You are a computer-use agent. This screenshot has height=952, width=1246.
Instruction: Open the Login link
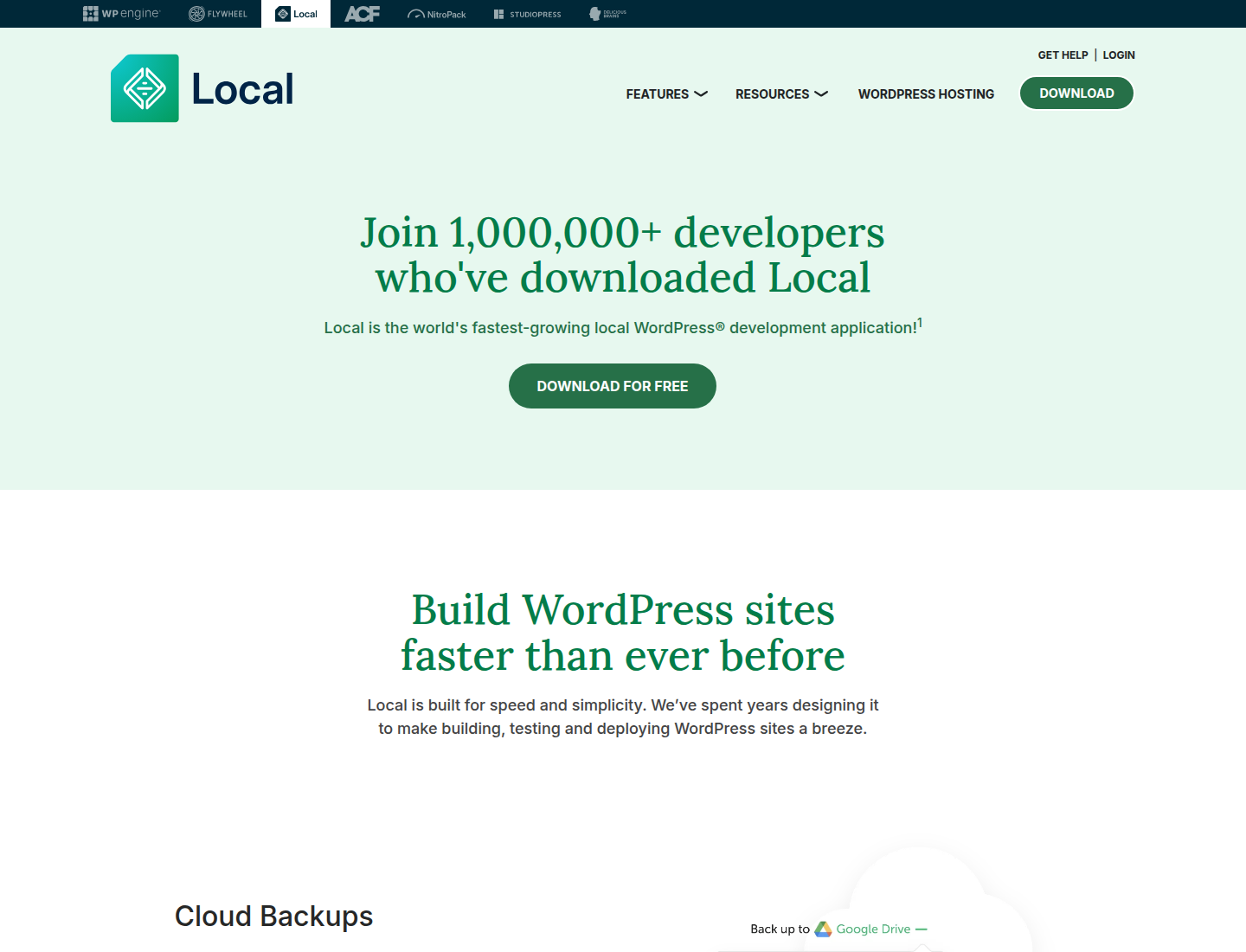coord(1119,55)
